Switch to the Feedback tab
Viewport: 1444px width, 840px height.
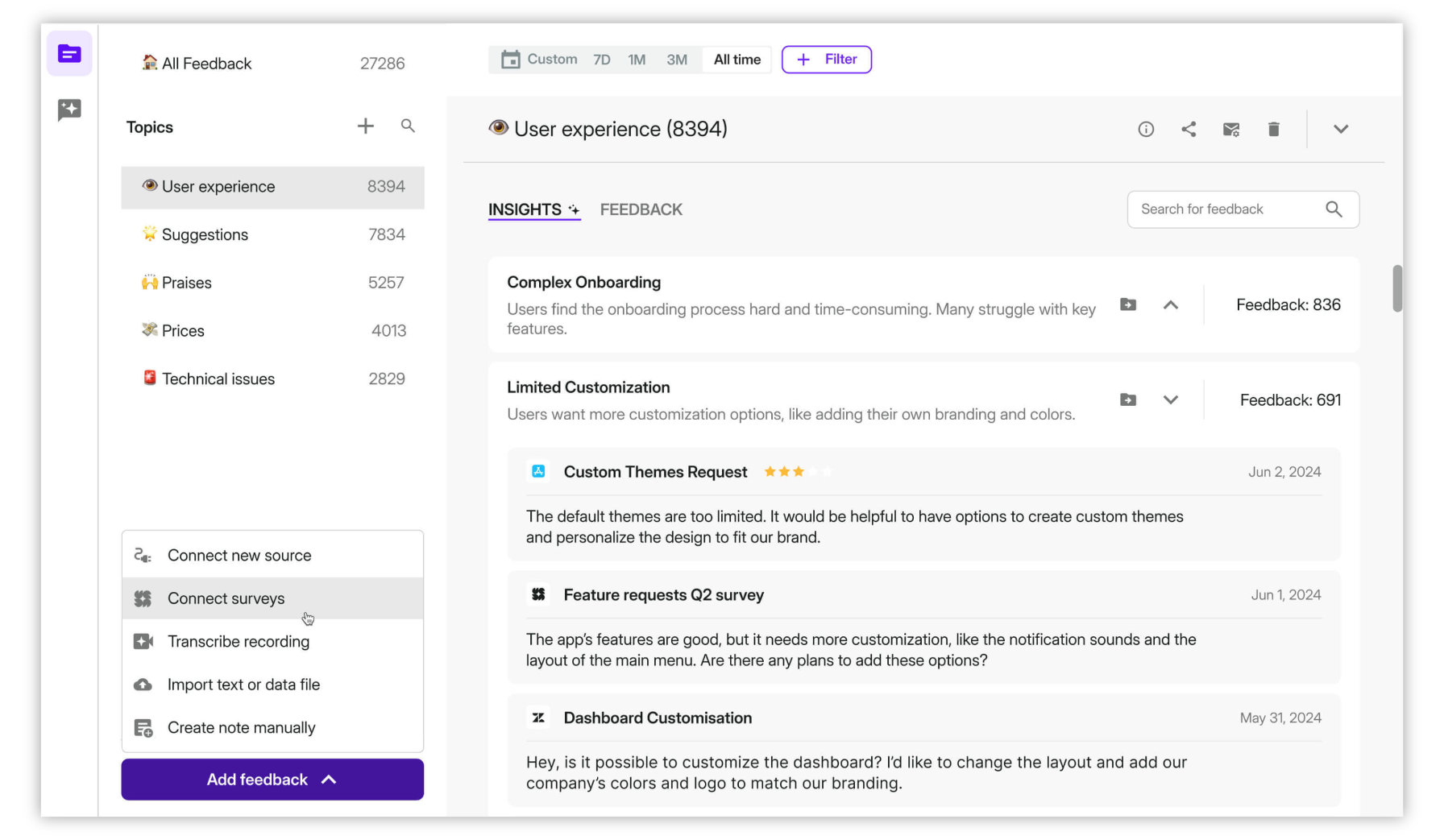click(641, 209)
